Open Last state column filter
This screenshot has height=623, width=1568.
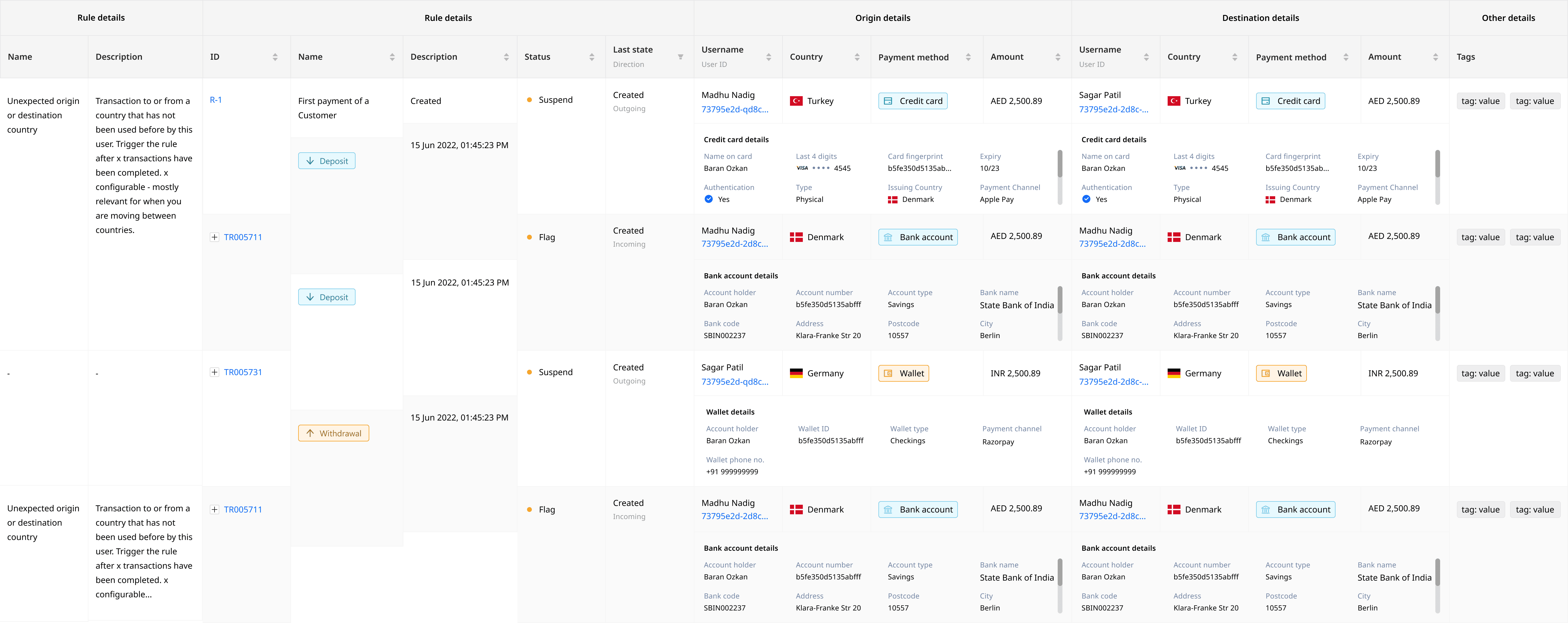[680, 57]
